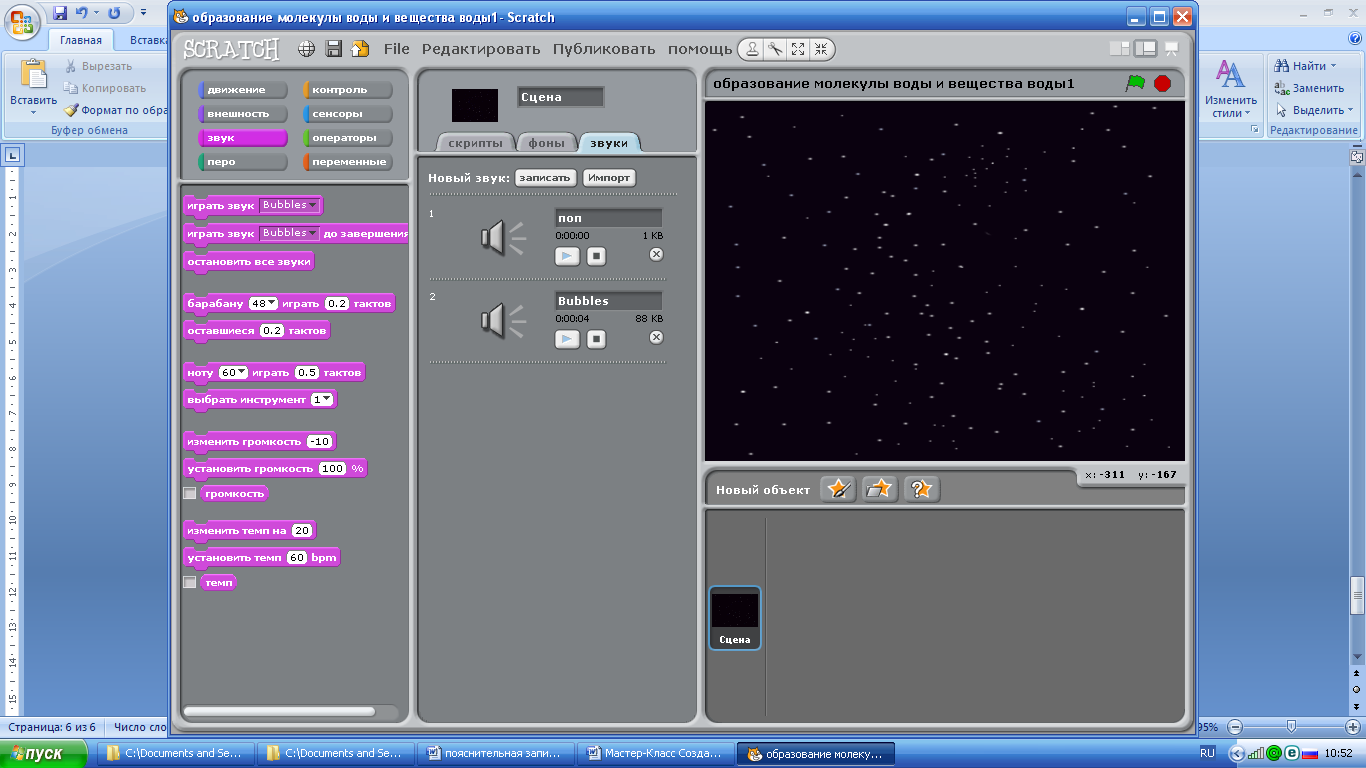This screenshot has width=1366, height=768.
Task: Select the shrink sprite tool
Action: click(x=820, y=49)
